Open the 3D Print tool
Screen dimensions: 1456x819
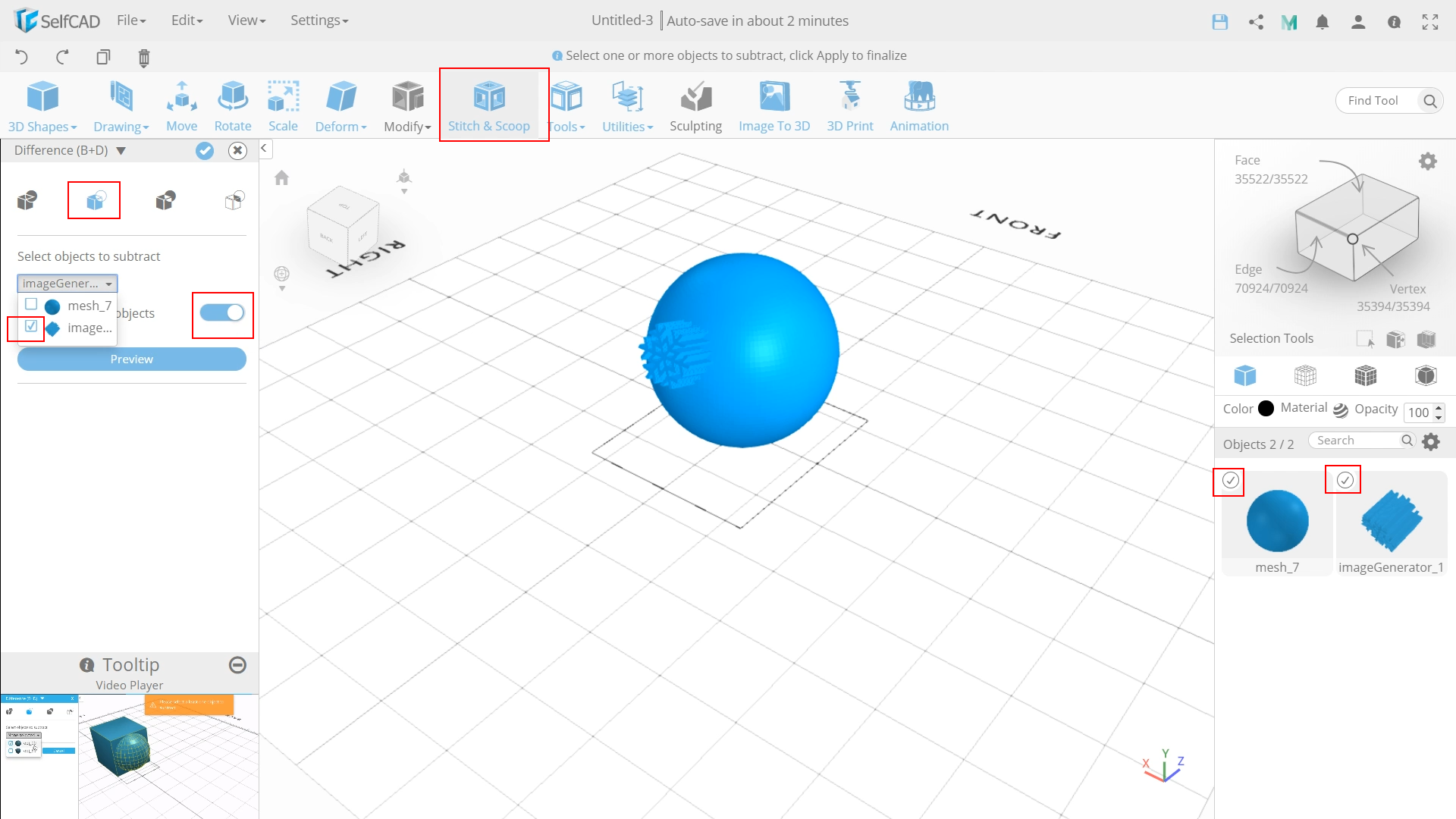coord(850,106)
